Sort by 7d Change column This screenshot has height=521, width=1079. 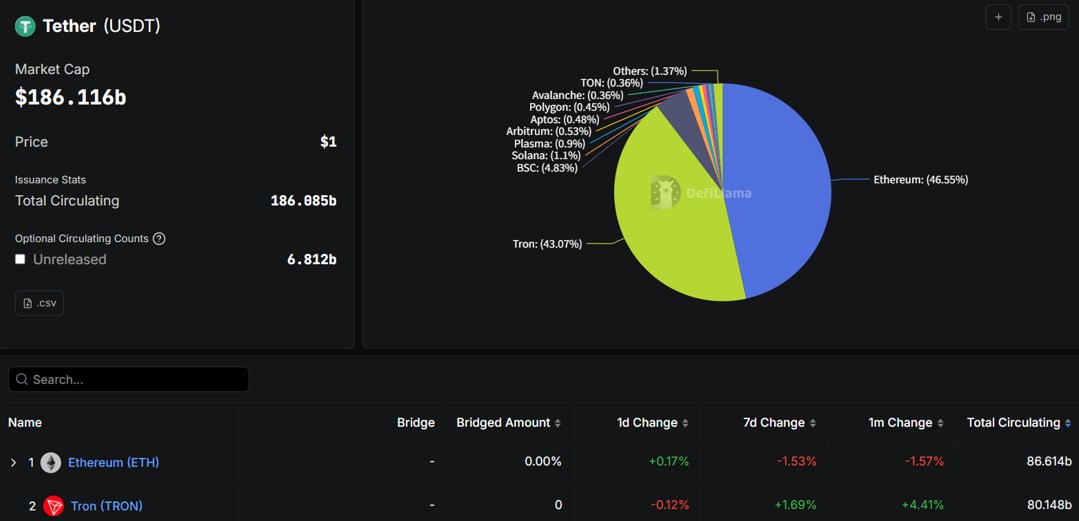(779, 423)
